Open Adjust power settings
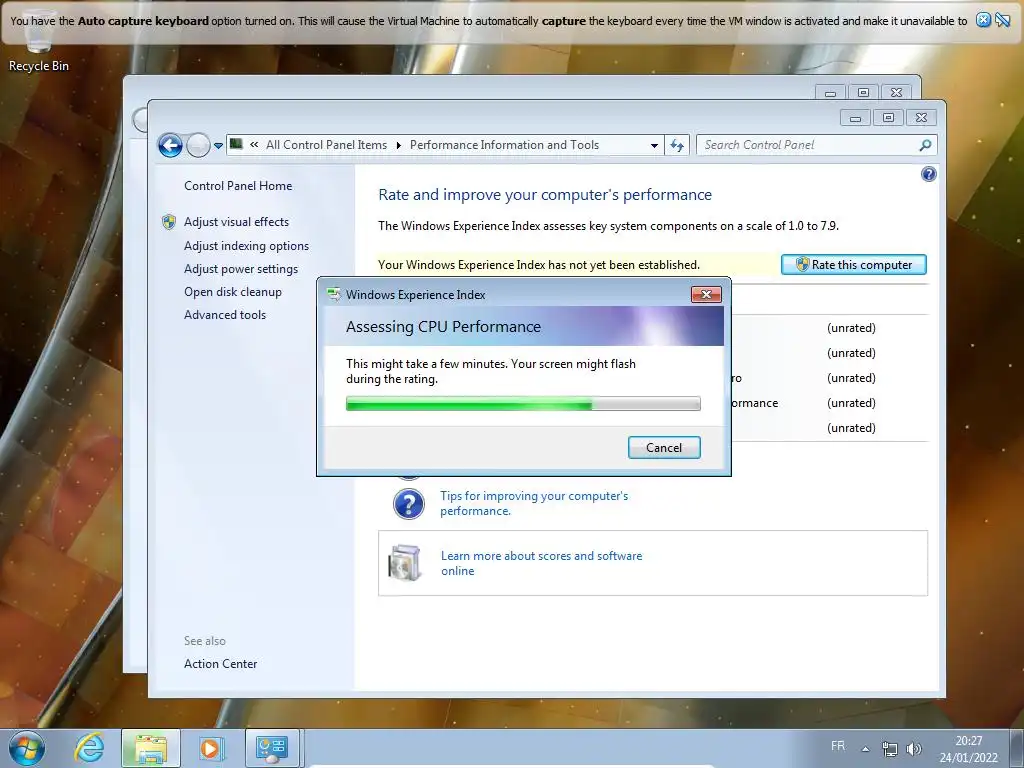 click(x=240, y=269)
